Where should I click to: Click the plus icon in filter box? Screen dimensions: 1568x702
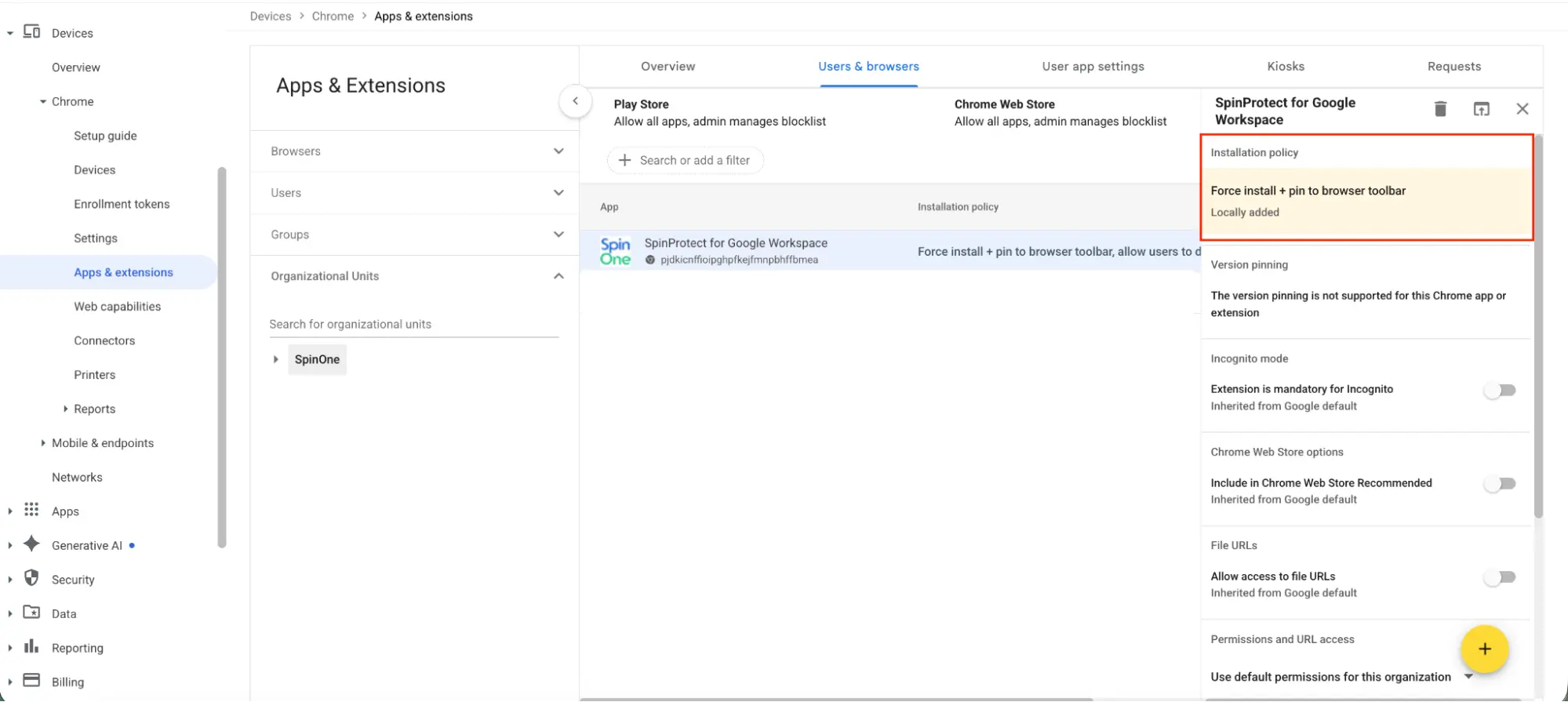[624, 160]
